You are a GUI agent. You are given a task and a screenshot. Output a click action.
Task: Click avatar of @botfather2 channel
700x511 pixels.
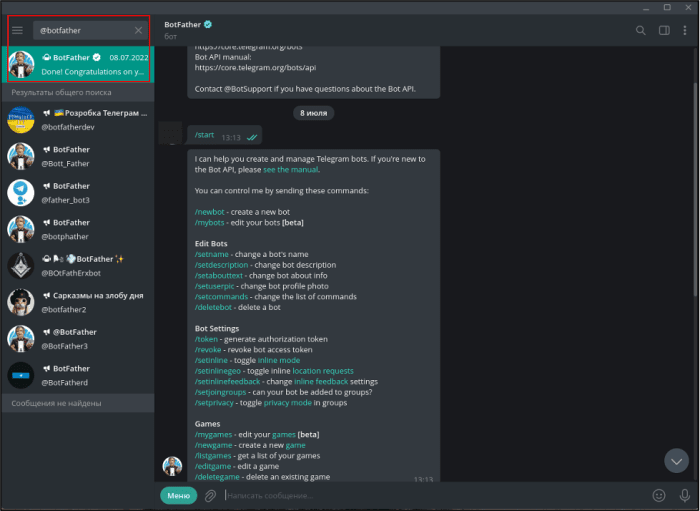pos(21,302)
